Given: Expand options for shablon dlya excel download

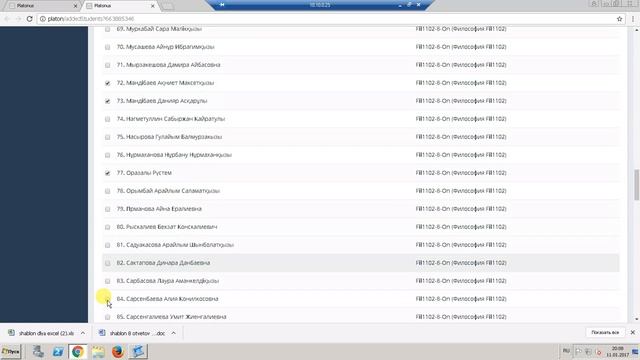Looking at the screenshot, I should click(83, 333).
